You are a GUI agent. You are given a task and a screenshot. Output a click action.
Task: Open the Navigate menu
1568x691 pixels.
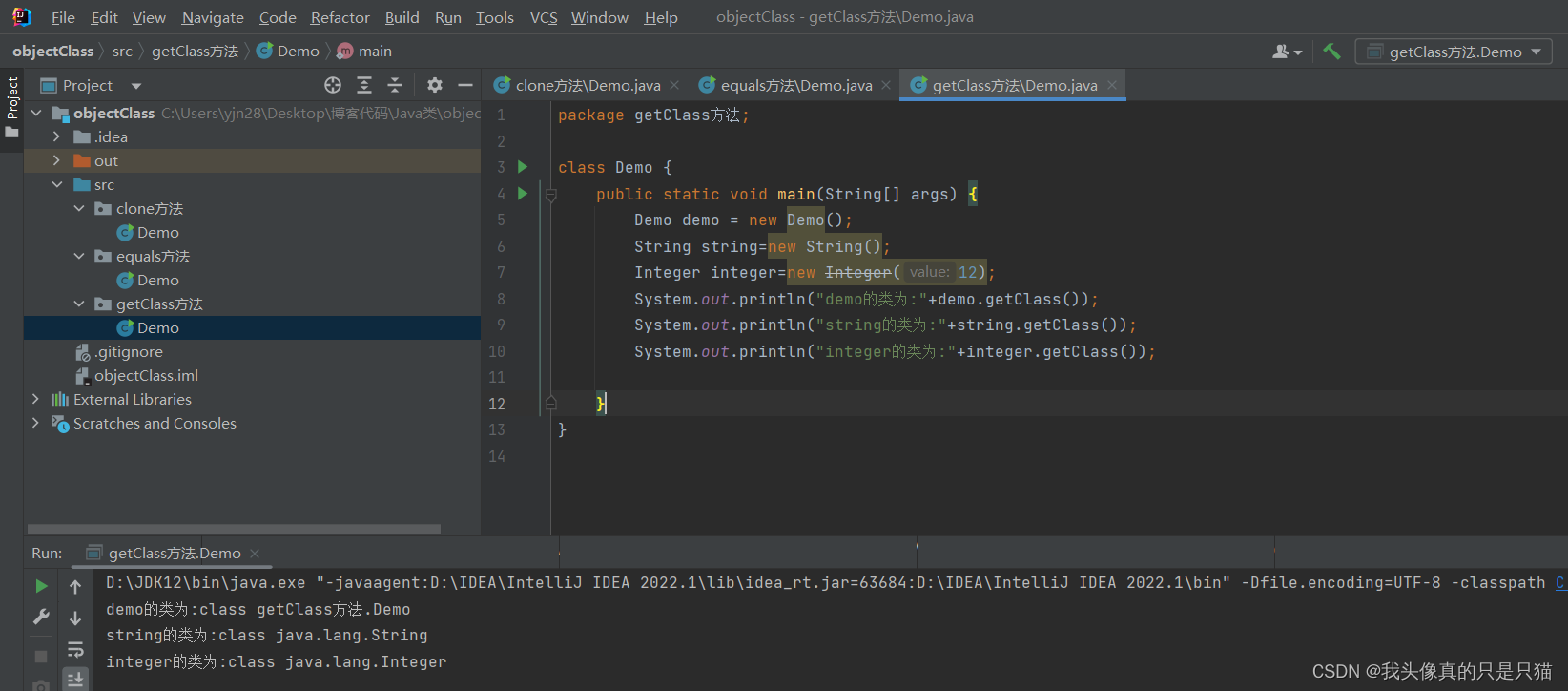tap(213, 17)
